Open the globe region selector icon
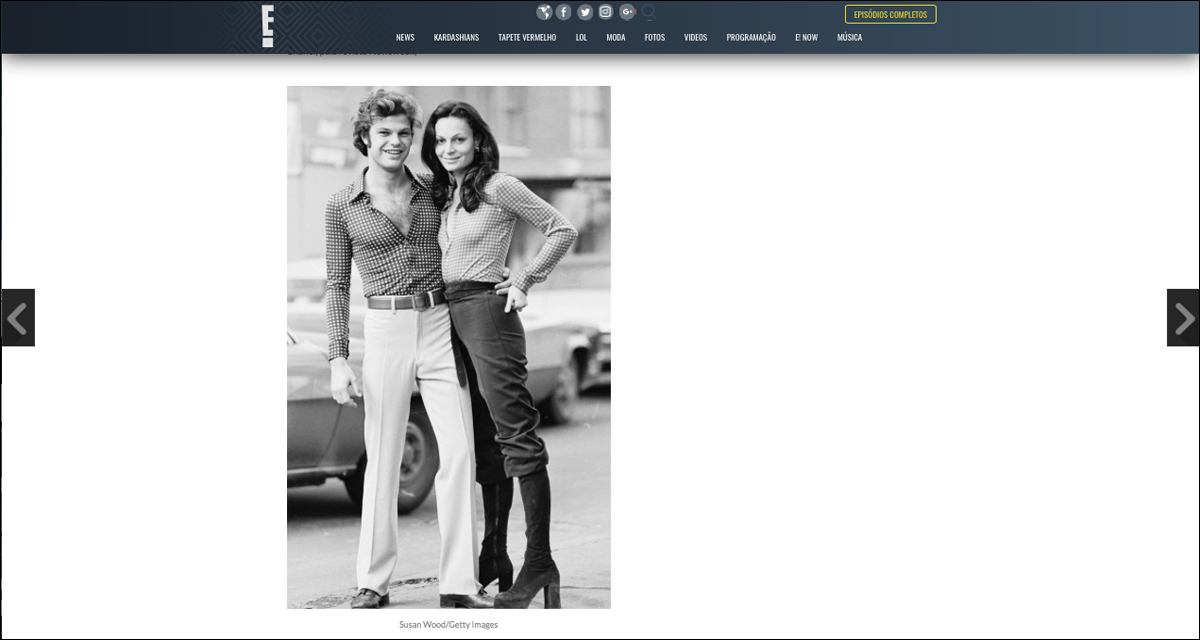 [x=543, y=12]
